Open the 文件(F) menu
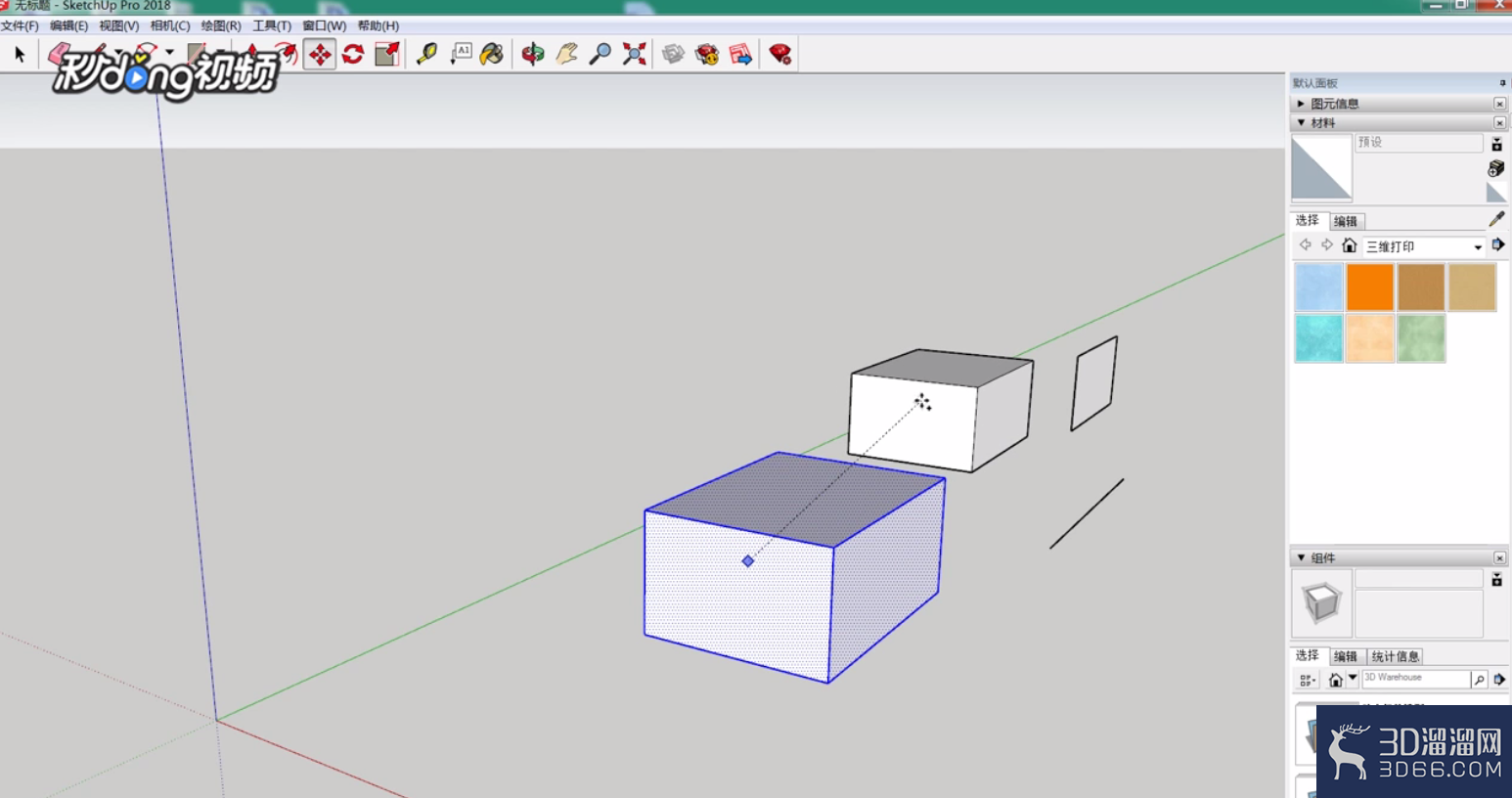The image size is (1512, 798). pos(20,25)
